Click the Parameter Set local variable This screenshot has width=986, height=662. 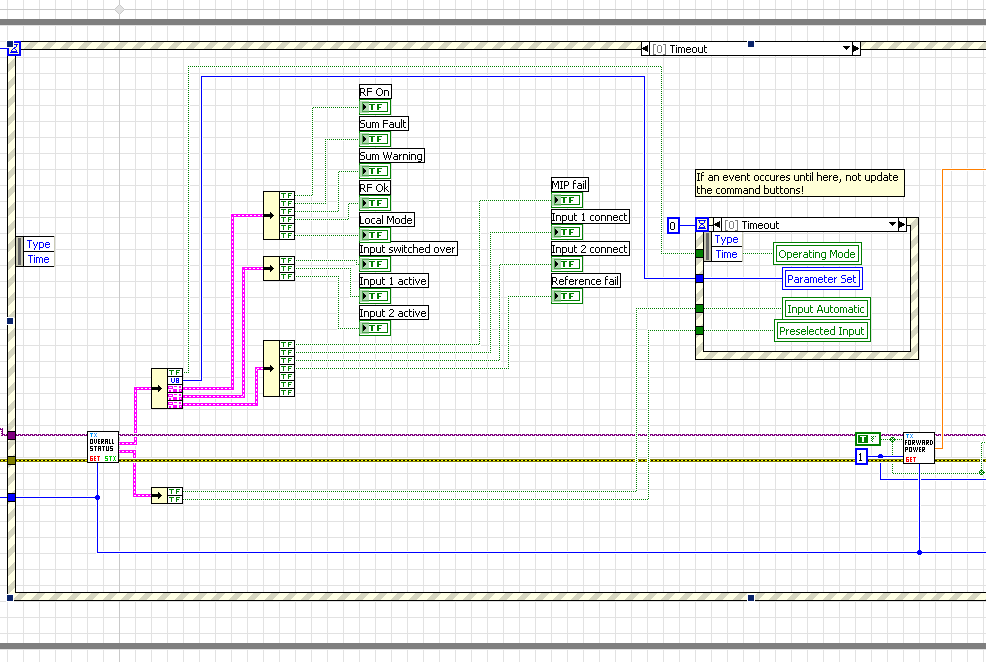(821, 279)
